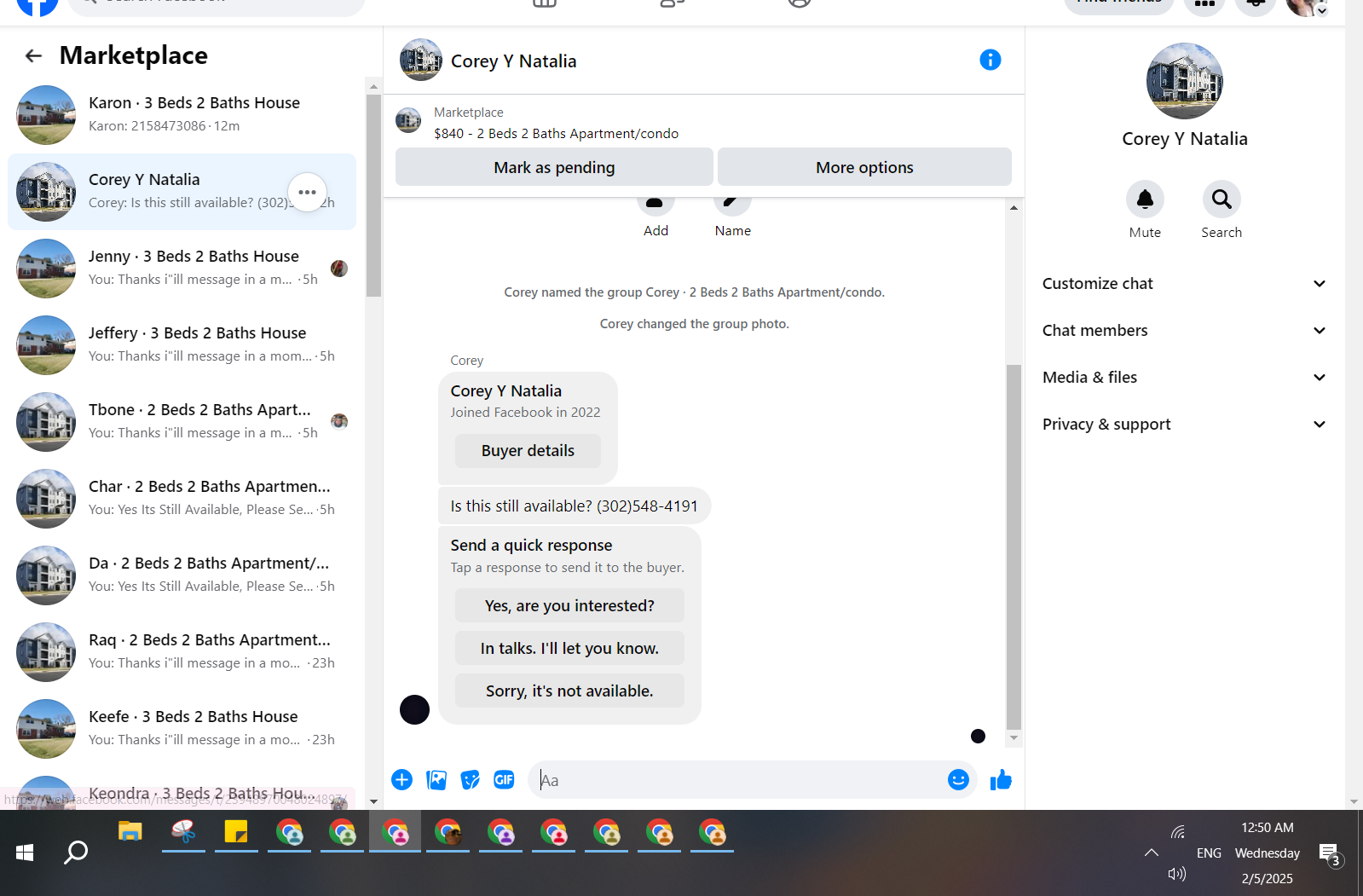This screenshot has width=1363, height=896.
Task: Click the chat list scrollbar
Action: click(x=373, y=195)
